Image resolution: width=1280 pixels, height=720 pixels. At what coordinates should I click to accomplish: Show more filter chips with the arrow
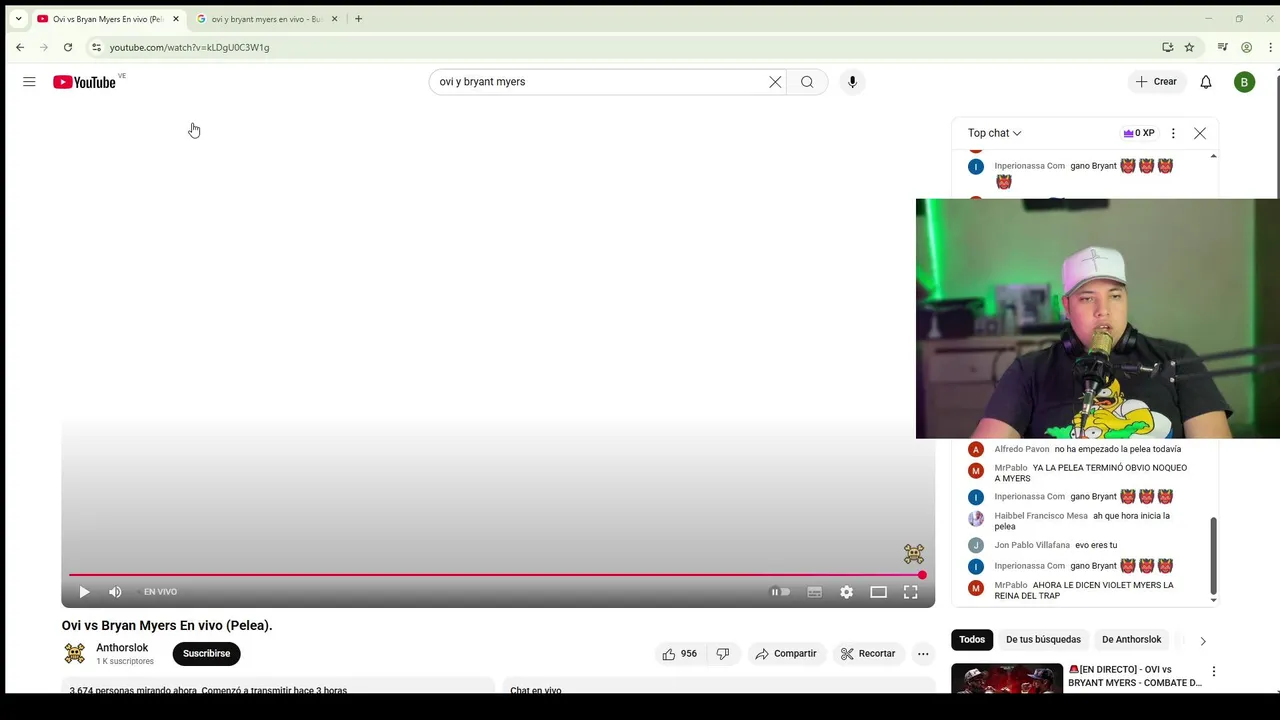(1203, 641)
